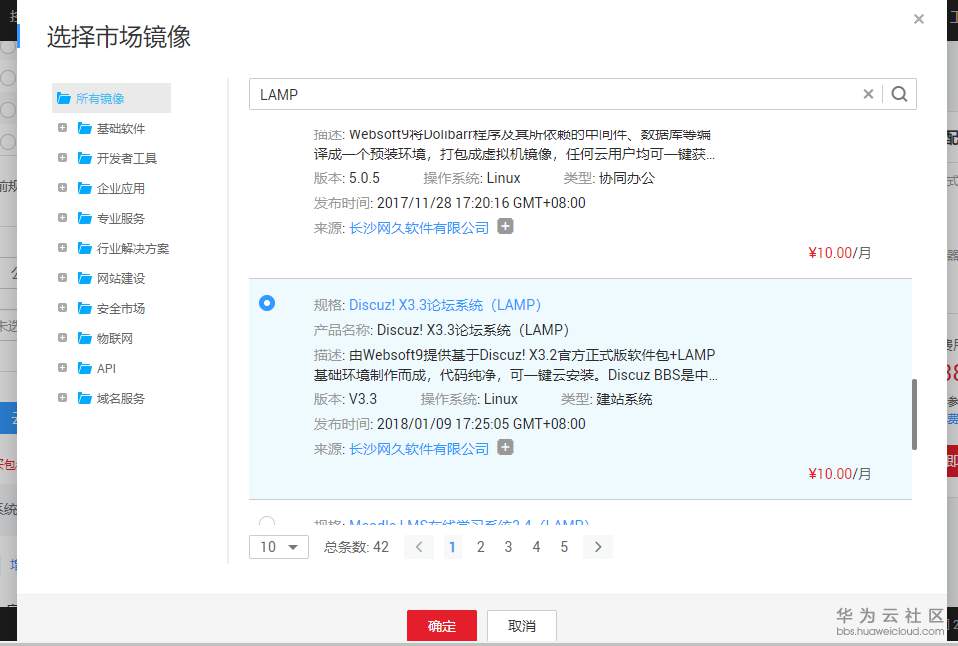
Task: Select 企业应用 category label
Action: pyautogui.click(x=121, y=188)
